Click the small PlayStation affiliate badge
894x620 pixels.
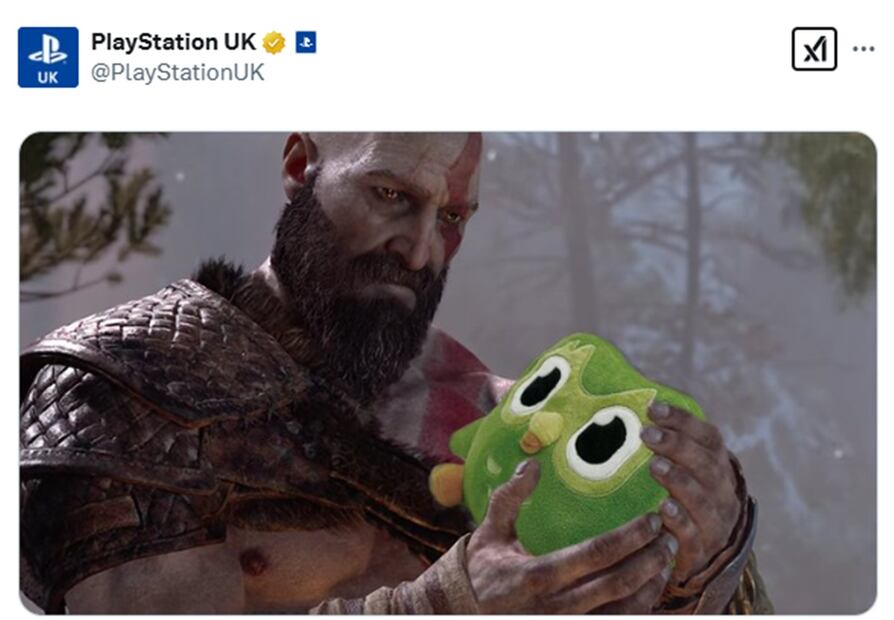[306, 42]
